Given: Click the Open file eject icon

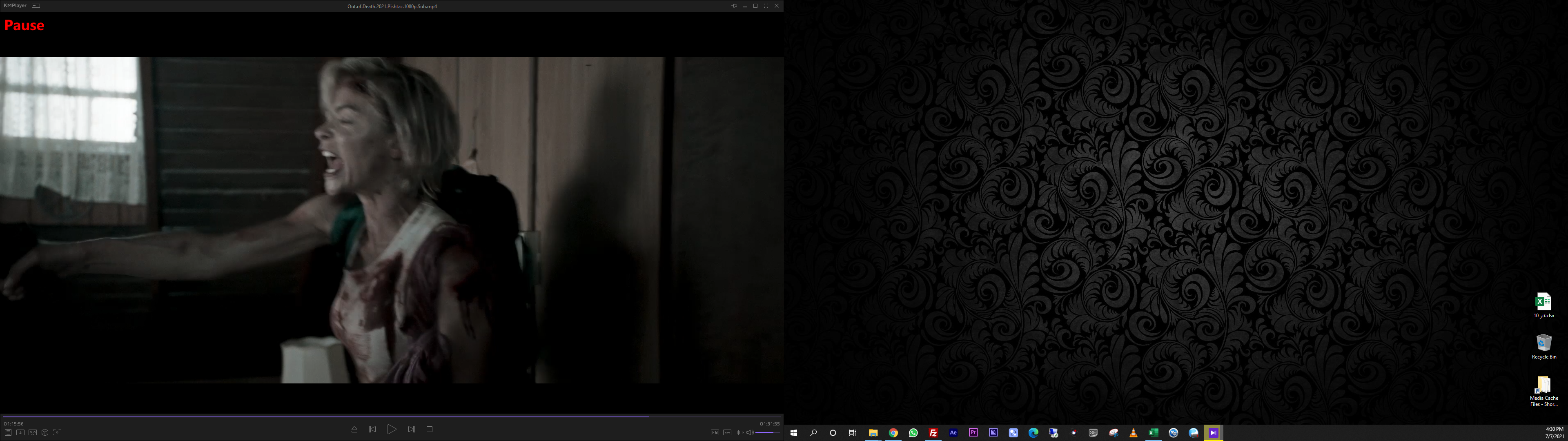Looking at the screenshot, I should 354,430.
